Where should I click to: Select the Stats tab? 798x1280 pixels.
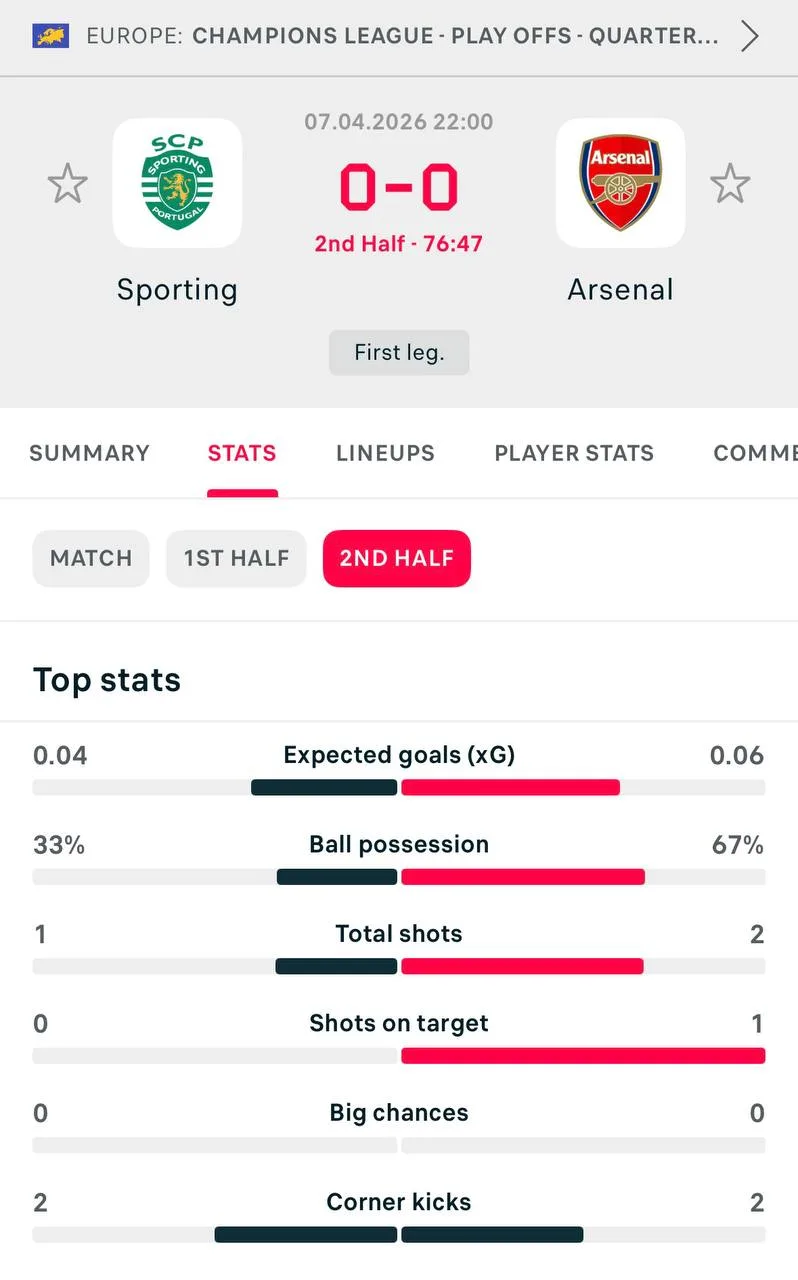[242, 453]
